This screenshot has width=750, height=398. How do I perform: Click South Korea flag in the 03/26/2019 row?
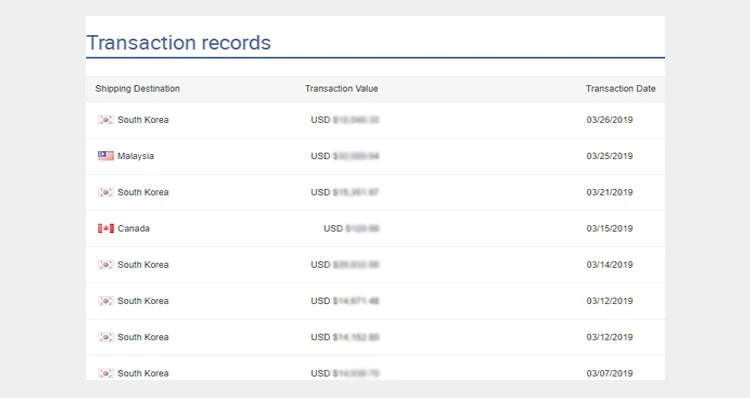click(106, 120)
